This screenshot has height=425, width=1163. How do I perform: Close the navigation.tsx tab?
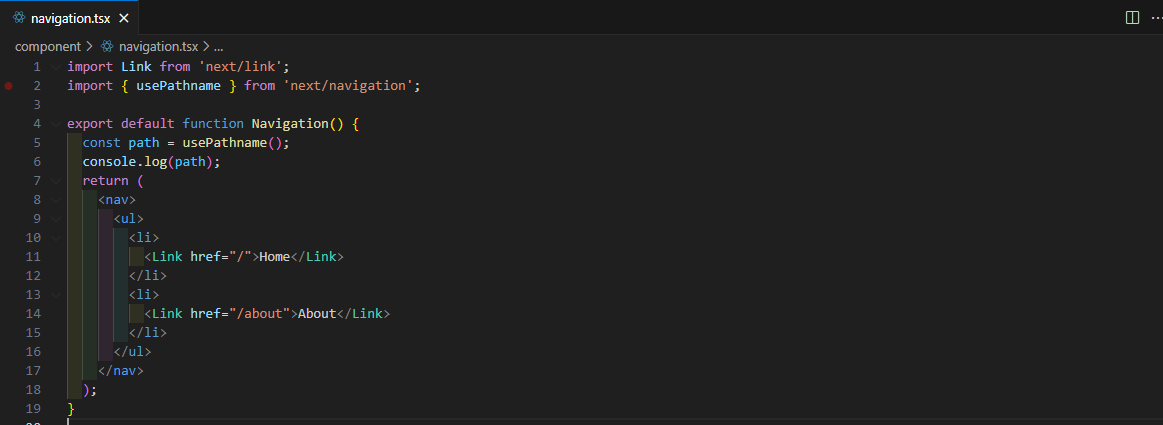coord(123,18)
